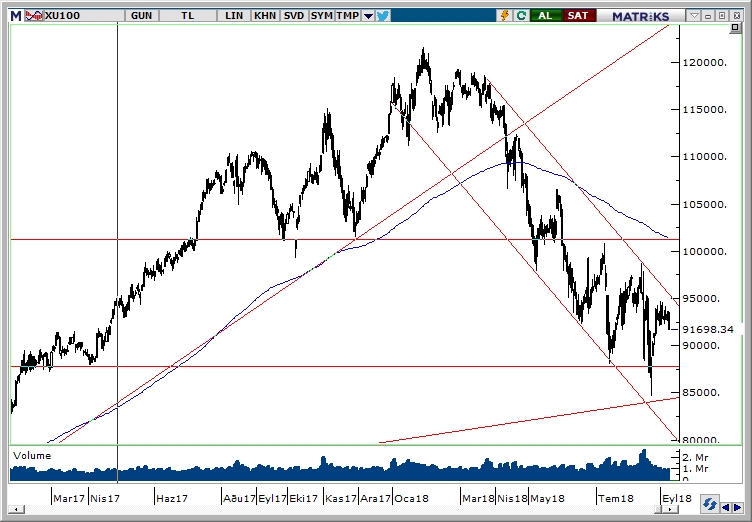Click the current price label 91698.34
The image size is (752, 522).
tap(708, 330)
